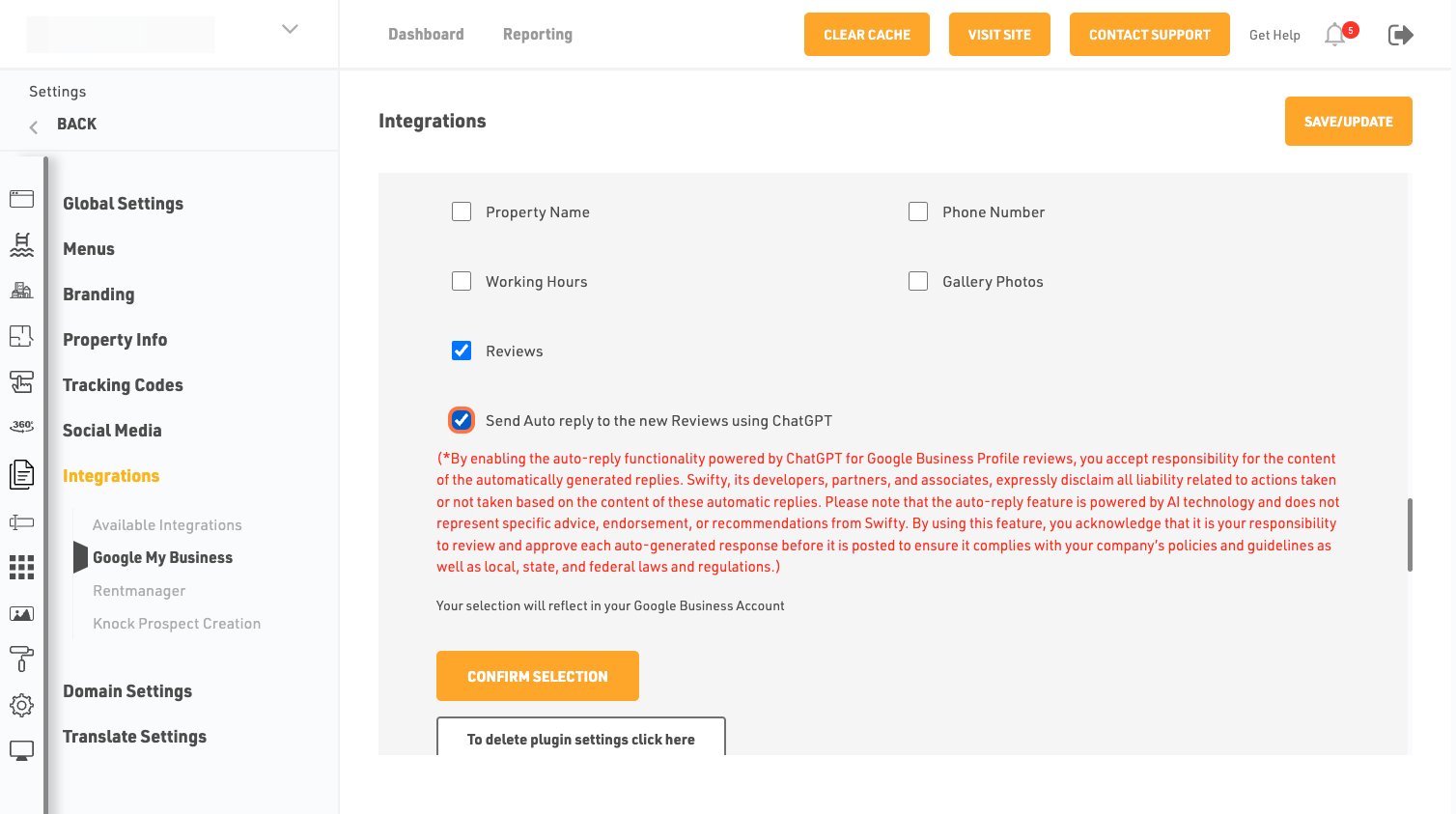
Task: Check the Property Name checkbox
Action: point(462,211)
